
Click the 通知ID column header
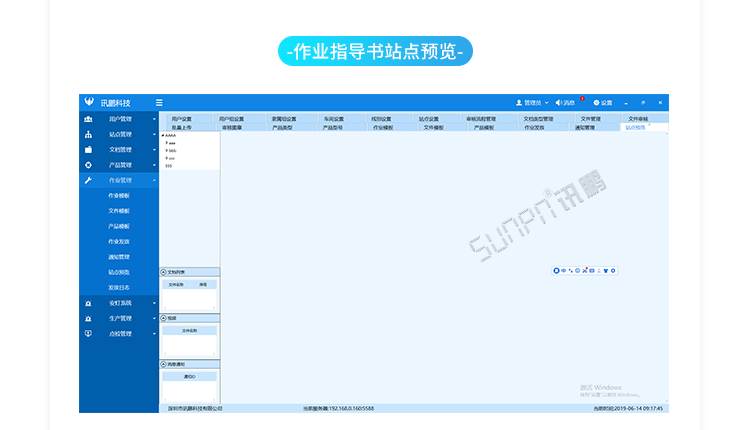pyautogui.click(x=189, y=377)
